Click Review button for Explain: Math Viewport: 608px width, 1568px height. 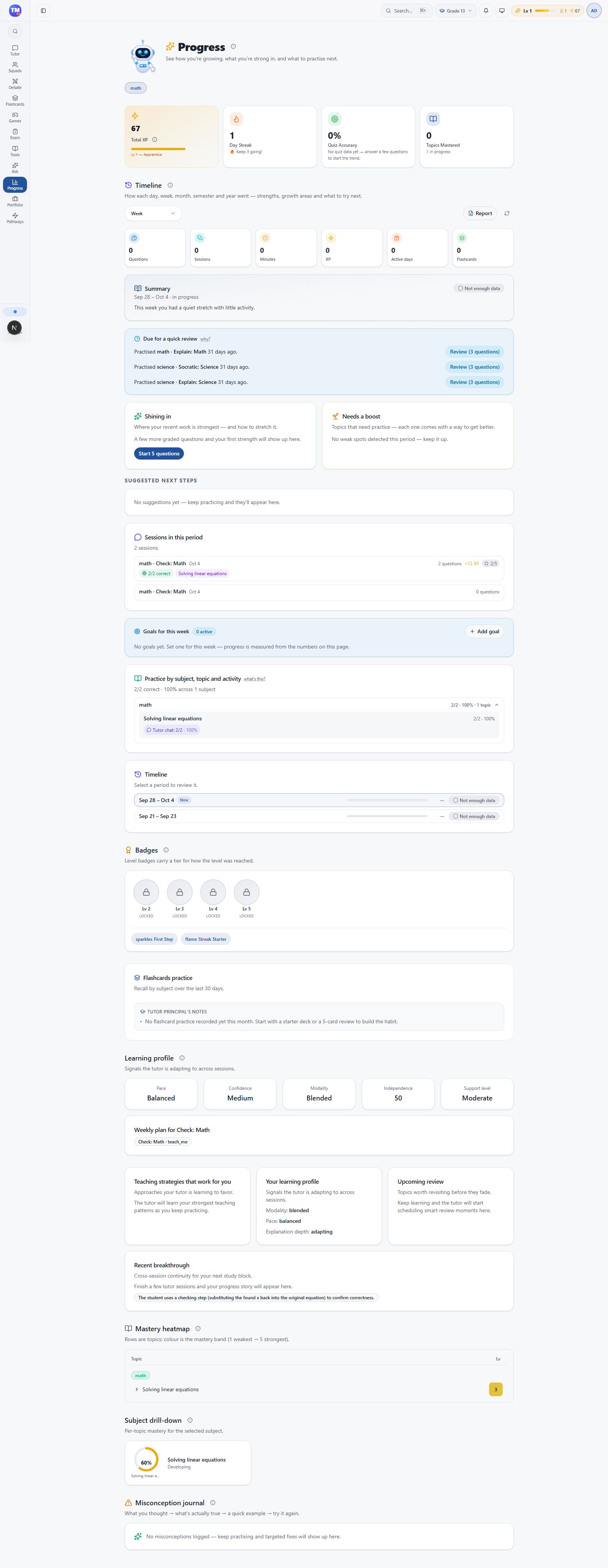point(475,351)
